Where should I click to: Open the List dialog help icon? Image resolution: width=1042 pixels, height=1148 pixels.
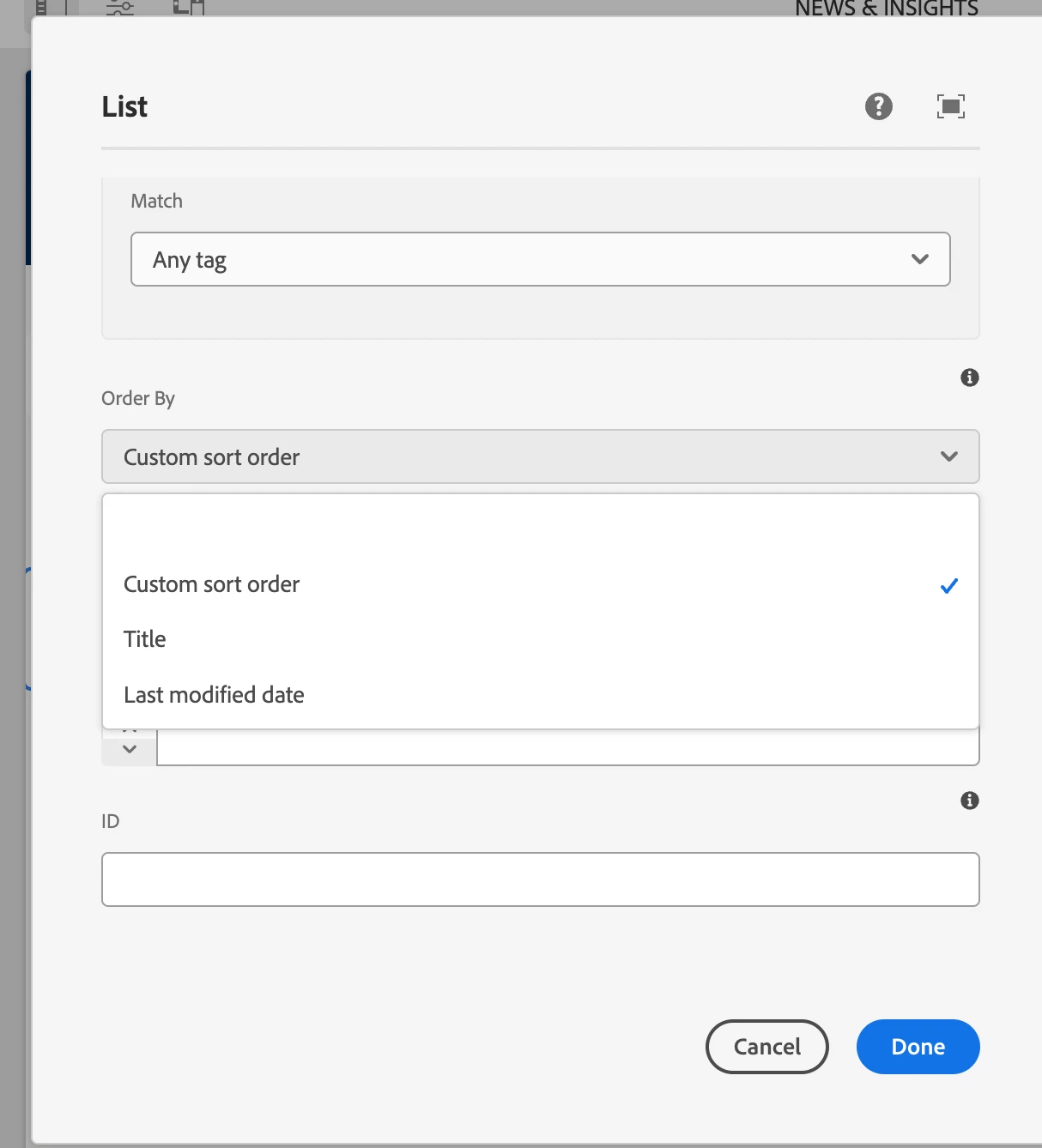878,106
